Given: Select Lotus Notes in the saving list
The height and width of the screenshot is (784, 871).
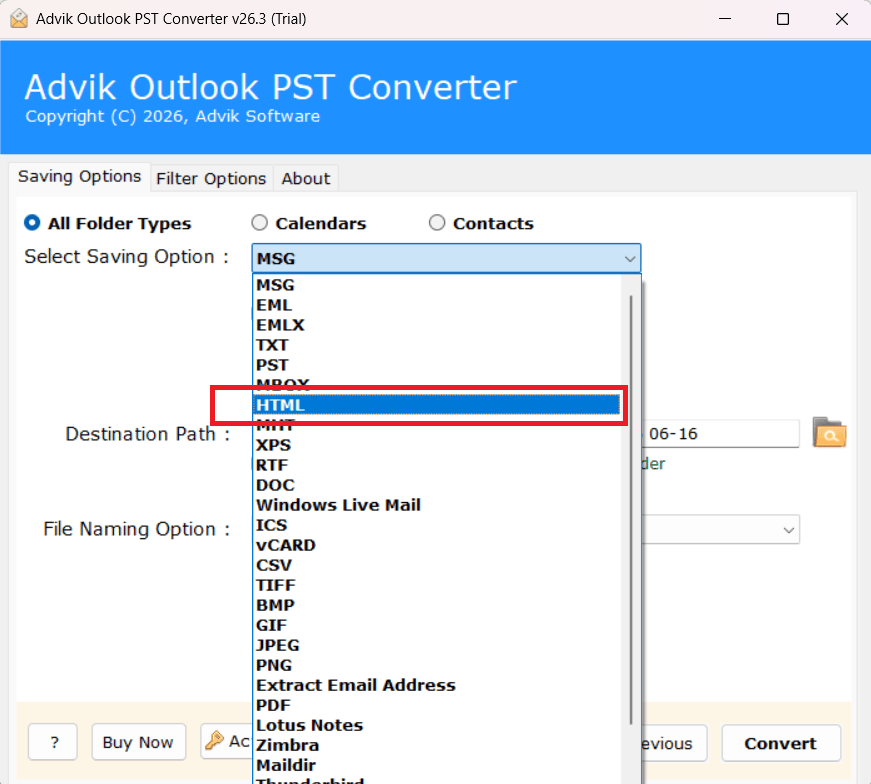Looking at the screenshot, I should (437, 725).
